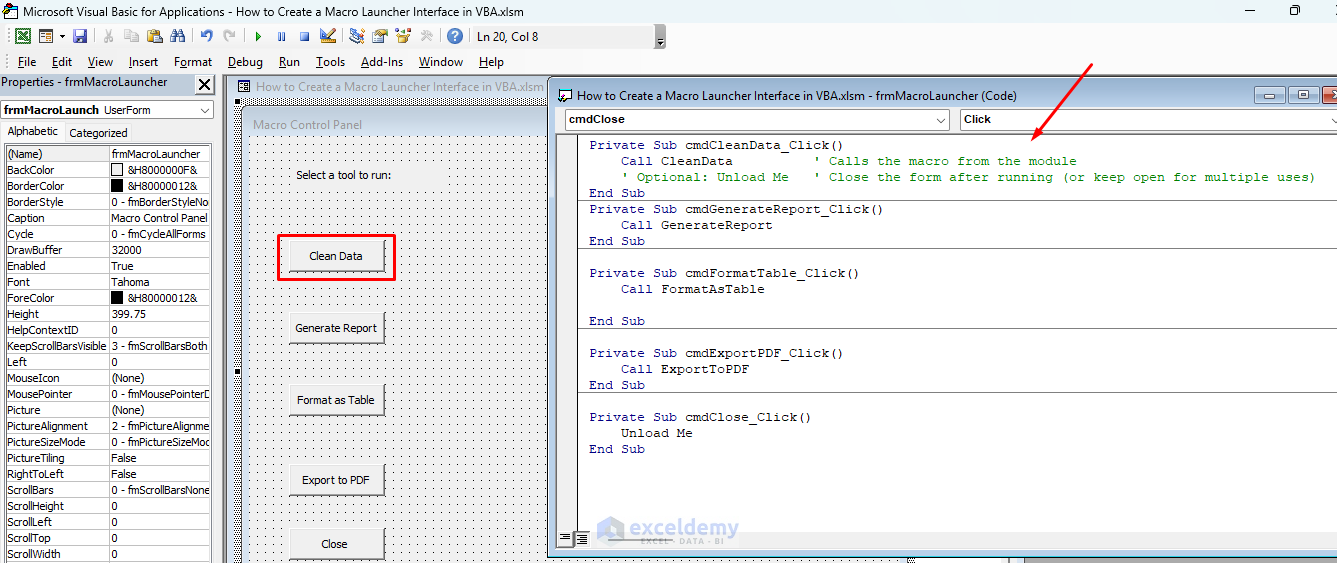Open the cmdClose object dropdown in the Code window

(x=940, y=120)
